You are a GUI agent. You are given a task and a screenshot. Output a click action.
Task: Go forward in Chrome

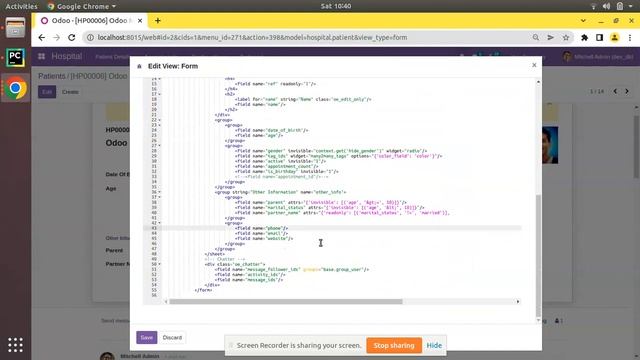point(56,37)
